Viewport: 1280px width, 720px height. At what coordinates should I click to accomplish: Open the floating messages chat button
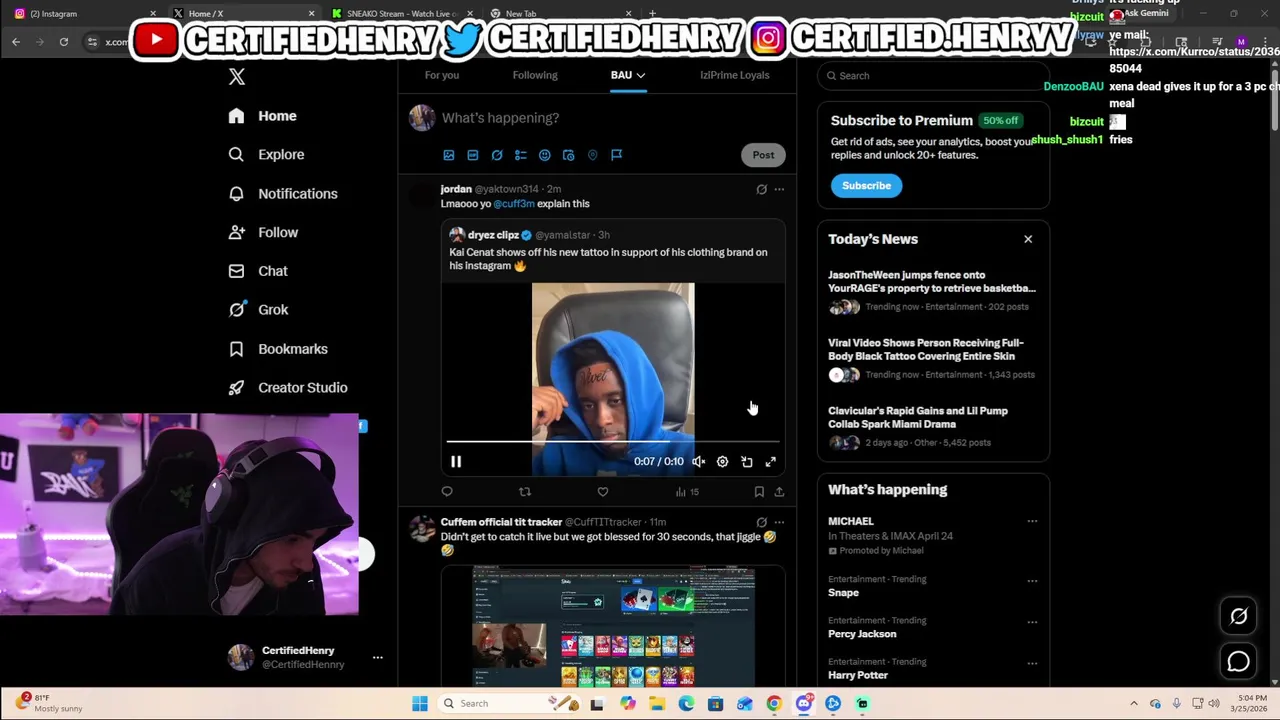click(1239, 661)
